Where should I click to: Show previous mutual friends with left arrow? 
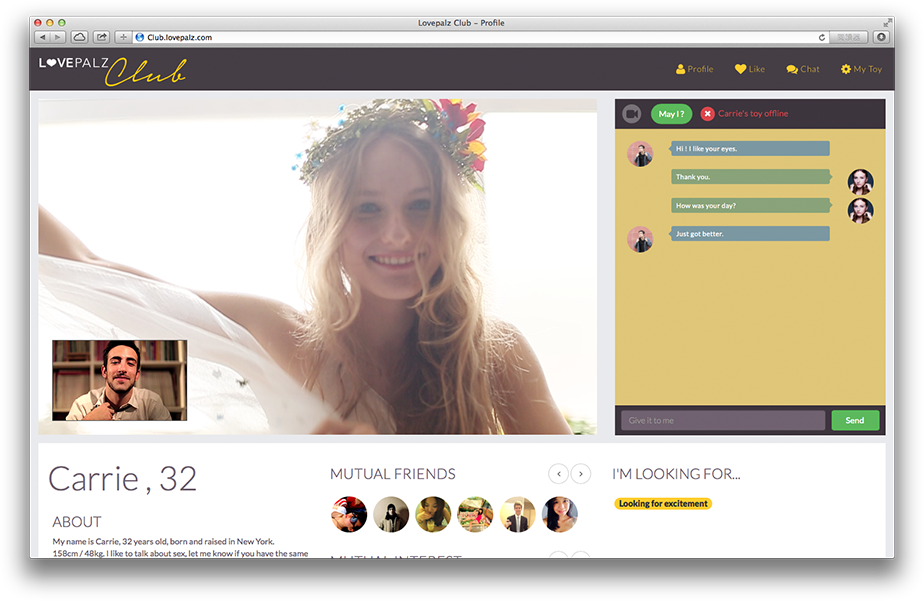click(558, 474)
